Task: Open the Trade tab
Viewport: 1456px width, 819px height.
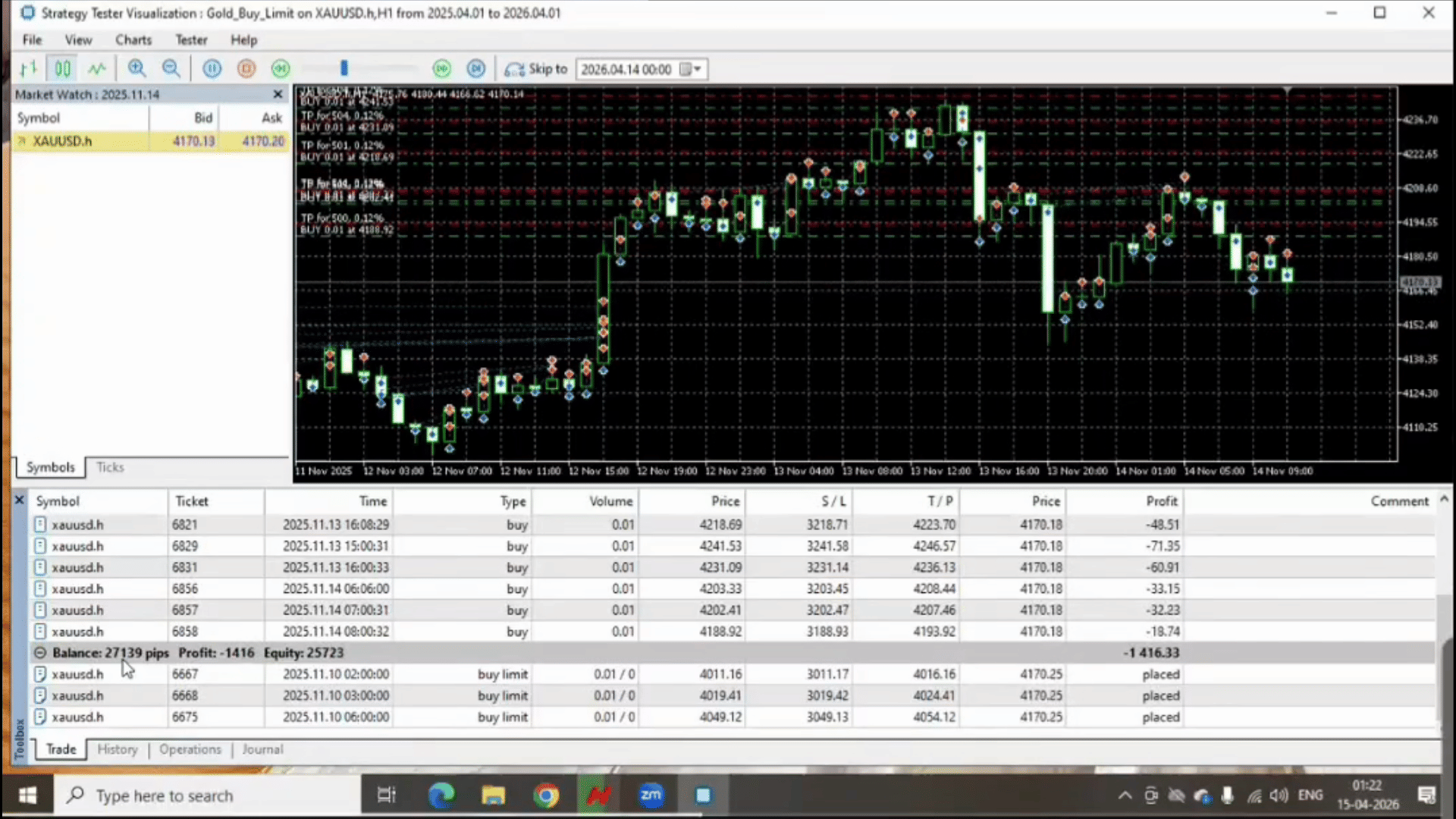Action: (x=61, y=749)
